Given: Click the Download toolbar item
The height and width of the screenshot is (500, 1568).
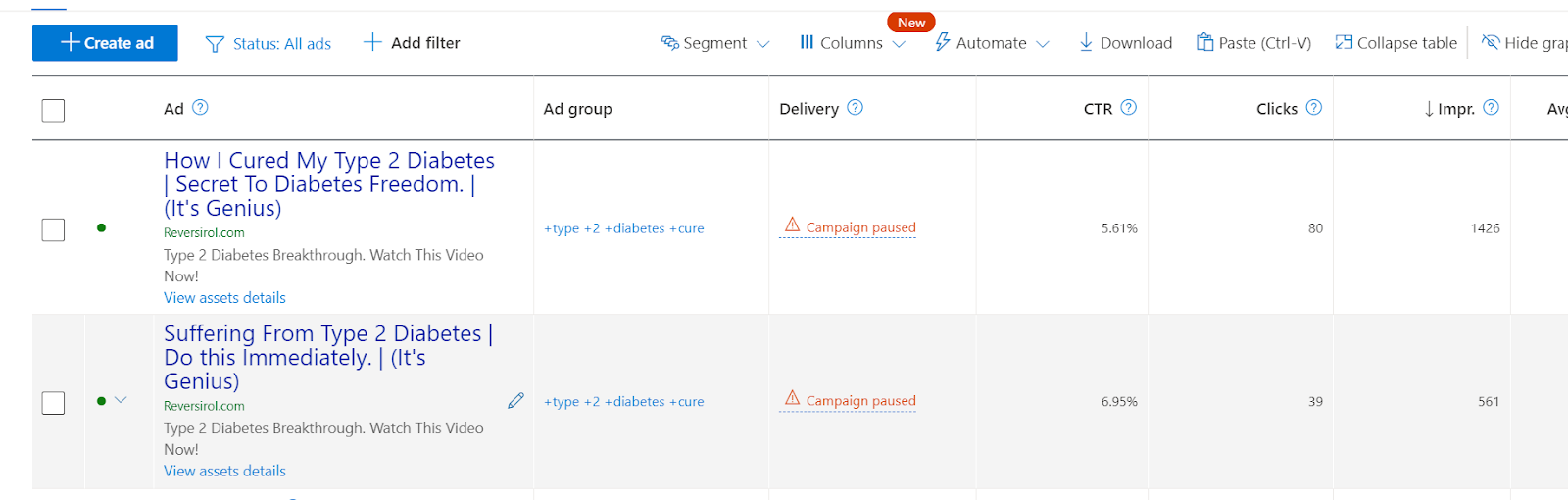Looking at the screenshot, I should pos(1125,43).
